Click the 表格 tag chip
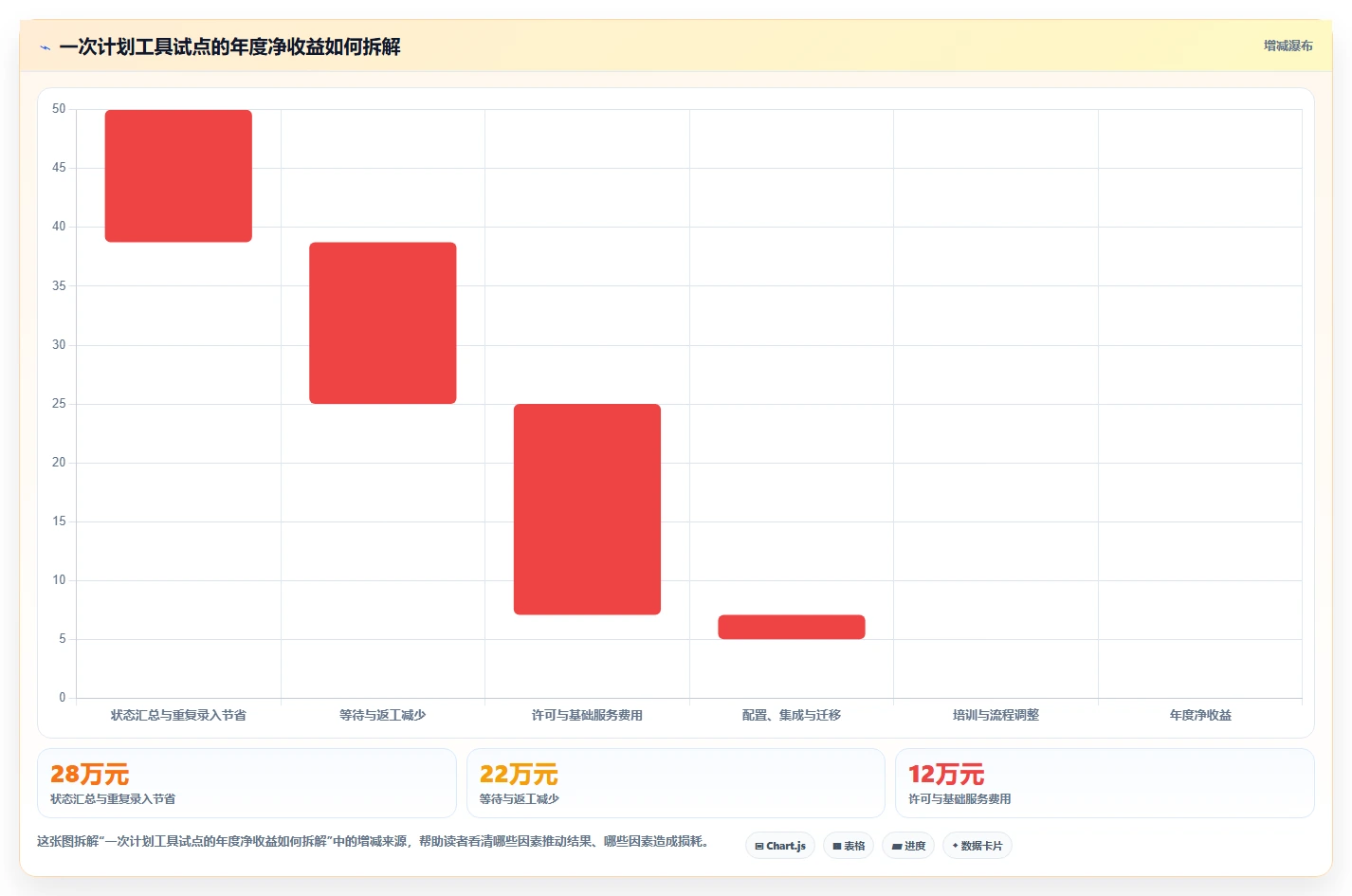Image resolution: width=1352 pixels, height=896 pixels. click(x=849, y=846)
